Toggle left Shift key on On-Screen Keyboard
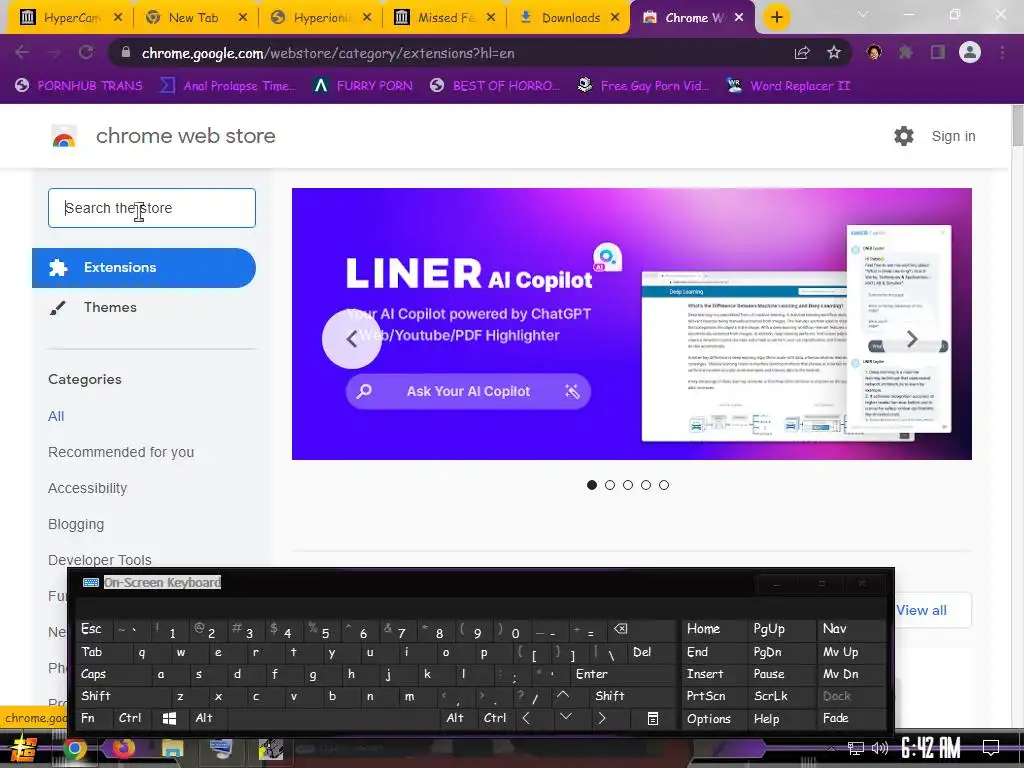The image size is (1024, 768). [95, 696]
